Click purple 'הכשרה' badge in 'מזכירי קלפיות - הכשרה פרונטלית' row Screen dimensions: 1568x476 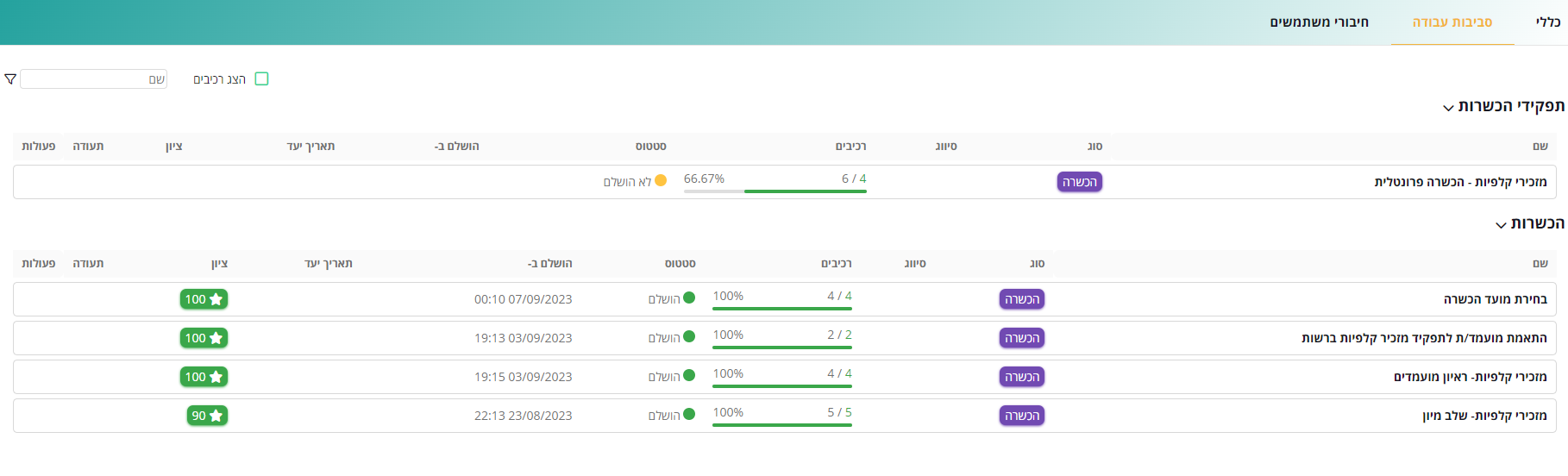click(x=1079, y=182)
